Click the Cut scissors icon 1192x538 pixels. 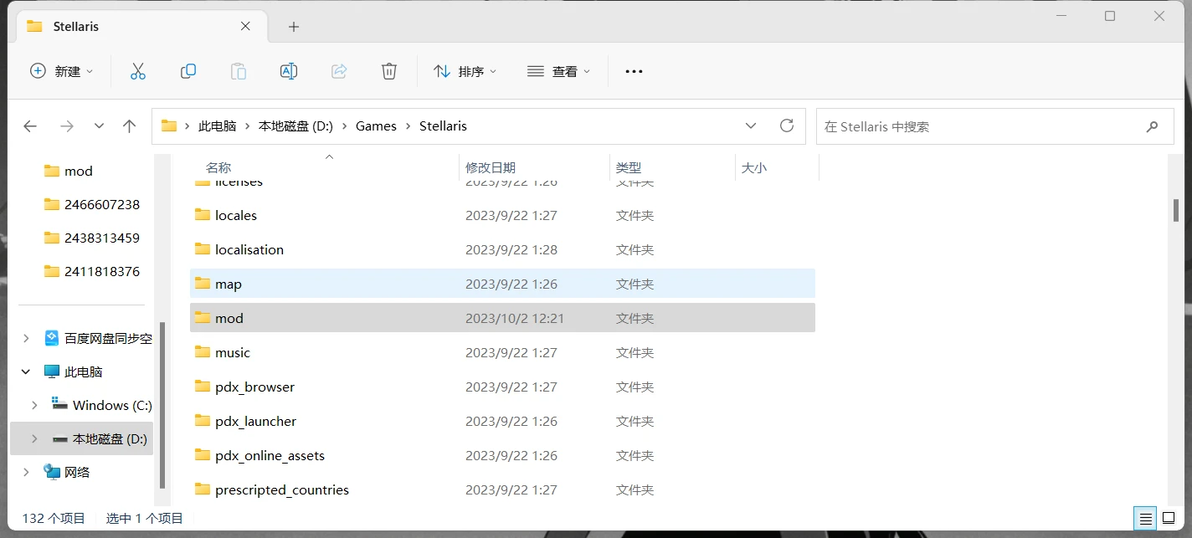(x=138, y=71)
